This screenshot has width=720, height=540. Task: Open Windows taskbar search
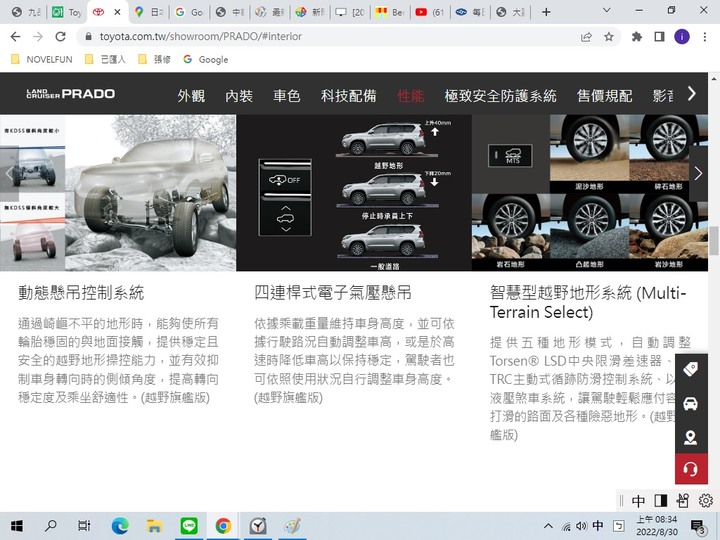(51, 526)
